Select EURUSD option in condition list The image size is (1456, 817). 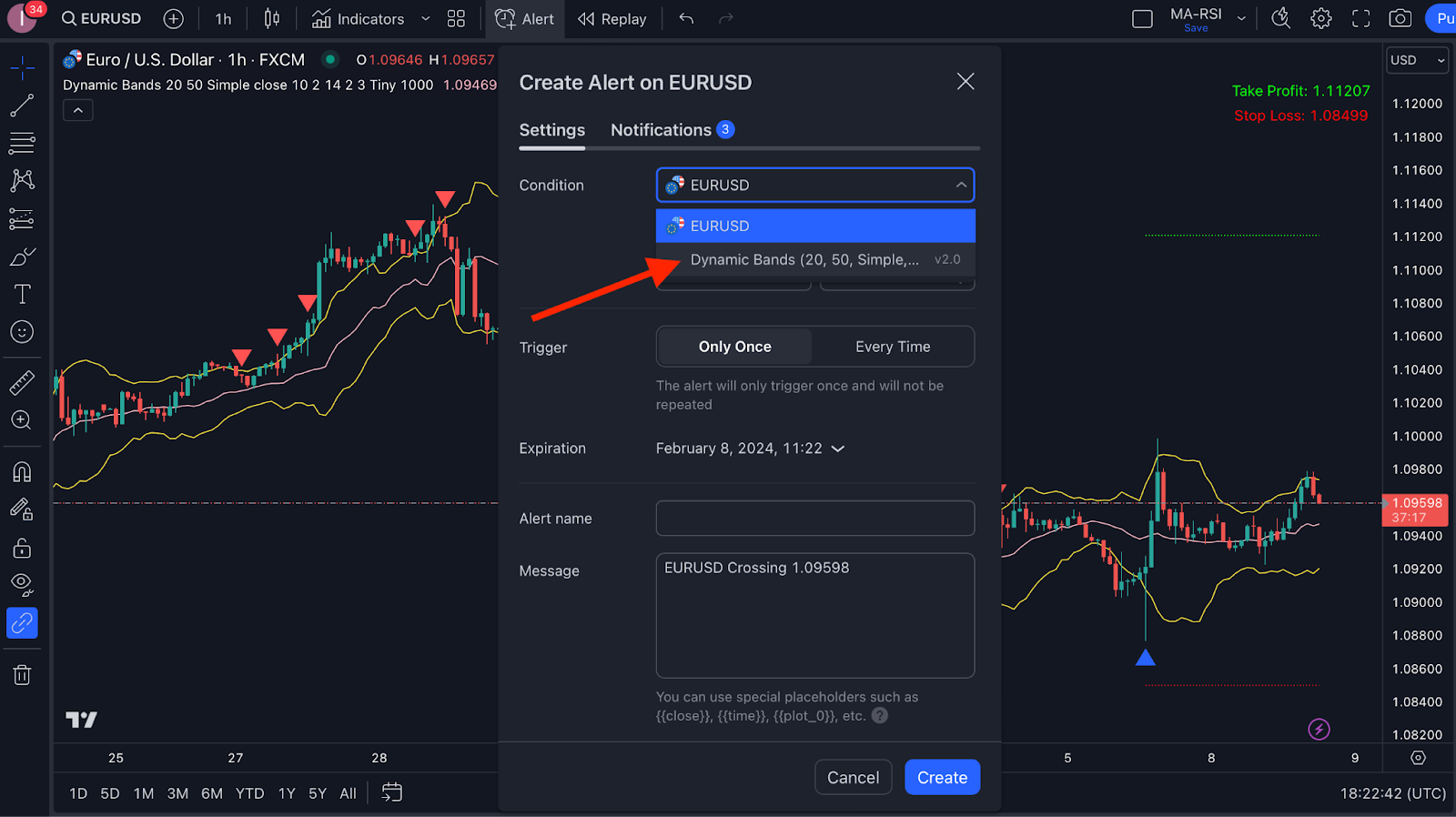[815, 226]
